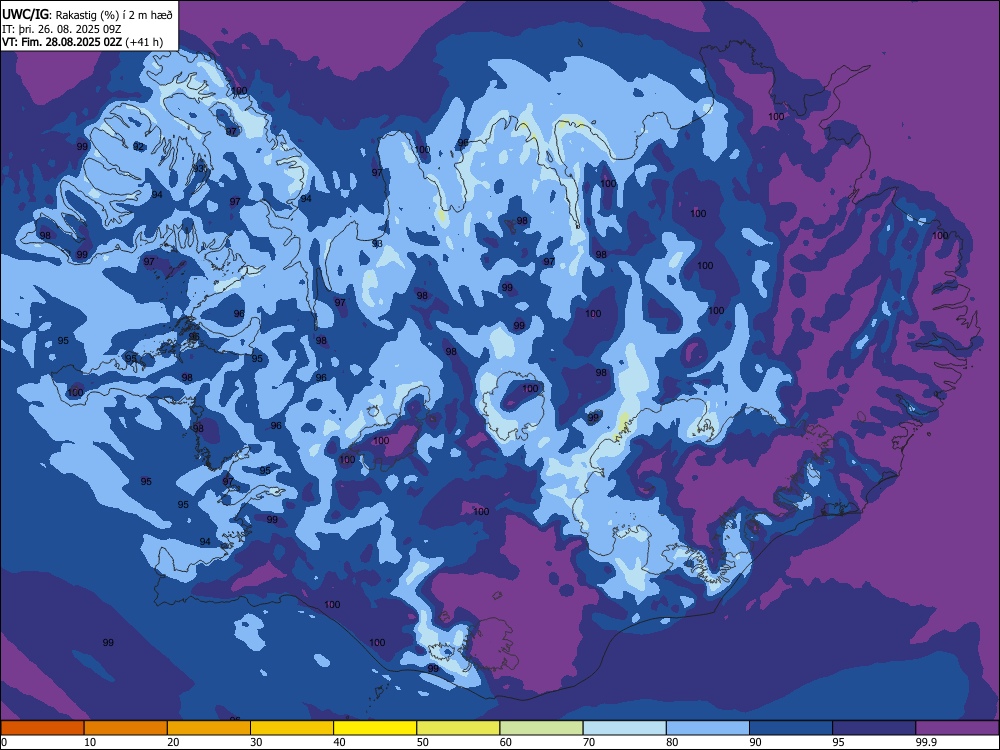
Task: Click the title text 'UWC/IG: Rakastig (%) í 2 m hæð'
Action: pyautogui.click(x=87, y=14)
